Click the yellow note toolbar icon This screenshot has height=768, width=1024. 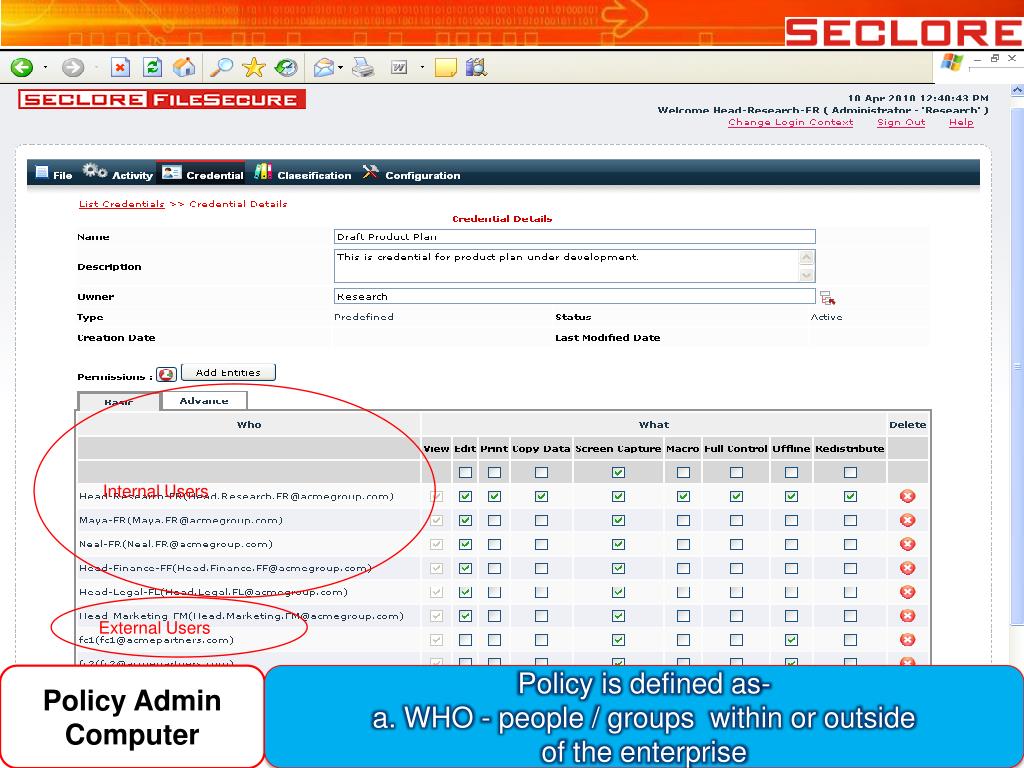tap(445, 67)
